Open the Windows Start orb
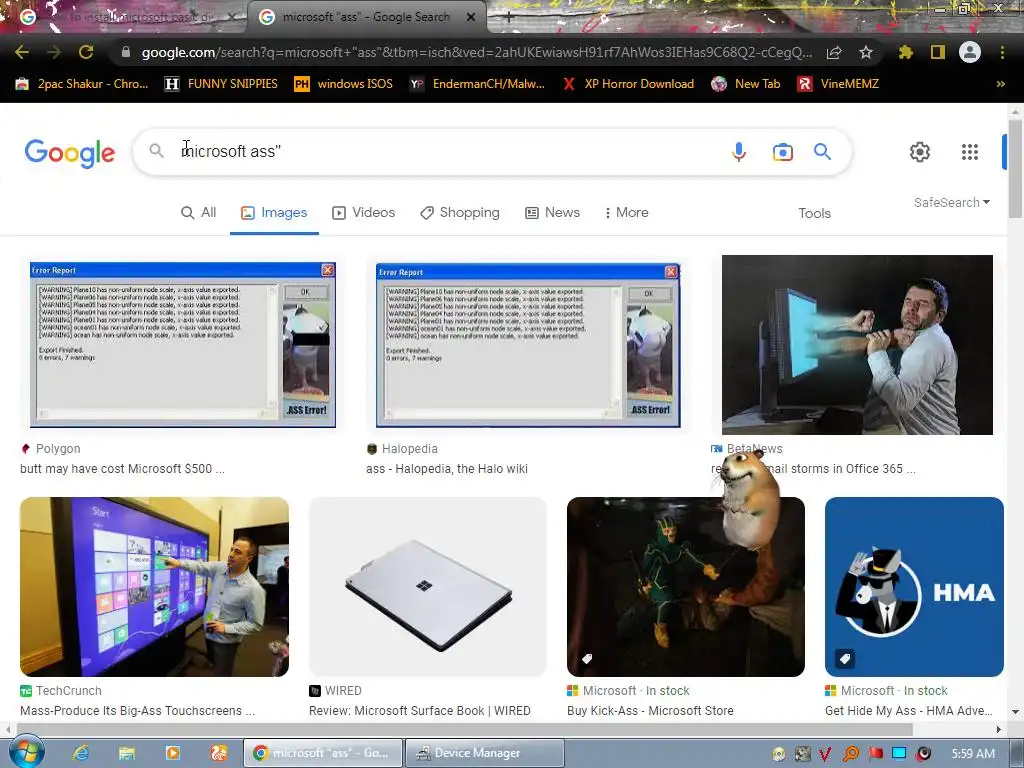Viewport: 1024px width, 768px height. (26, 752)
